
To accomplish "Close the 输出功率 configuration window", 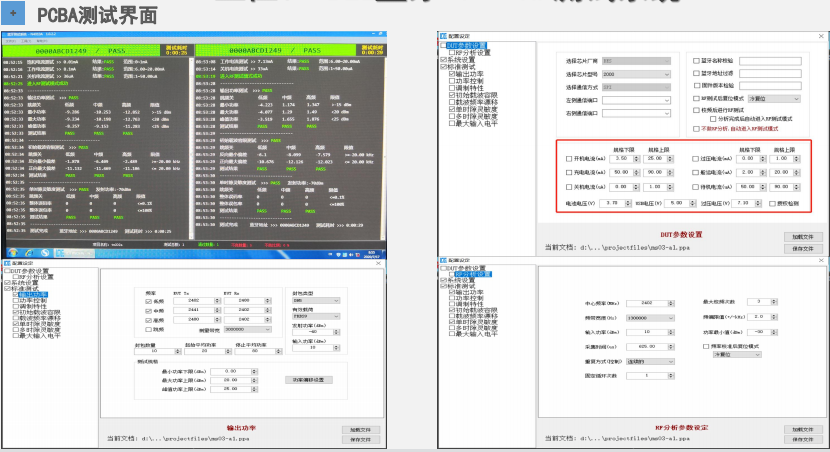I will coord(378,263).
